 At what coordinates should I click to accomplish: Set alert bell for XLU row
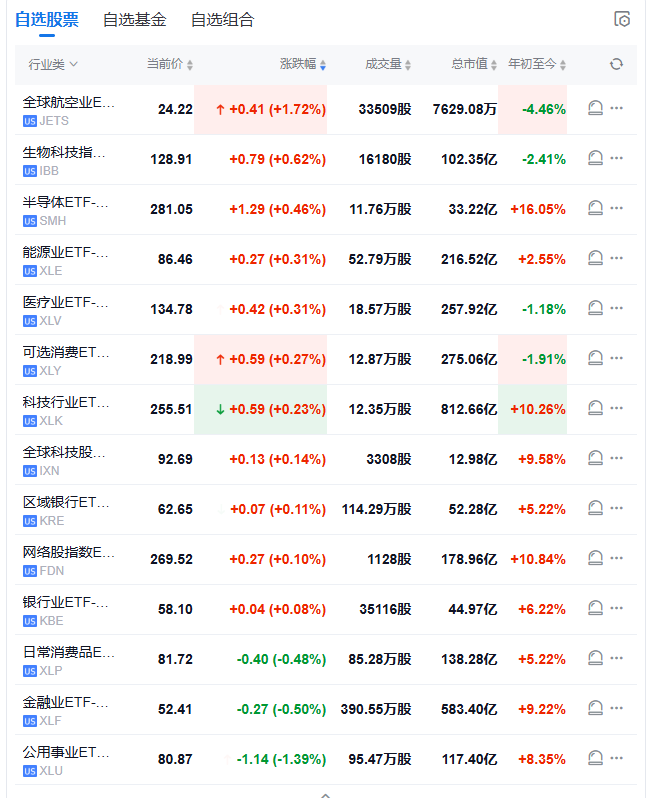(596, 758)
